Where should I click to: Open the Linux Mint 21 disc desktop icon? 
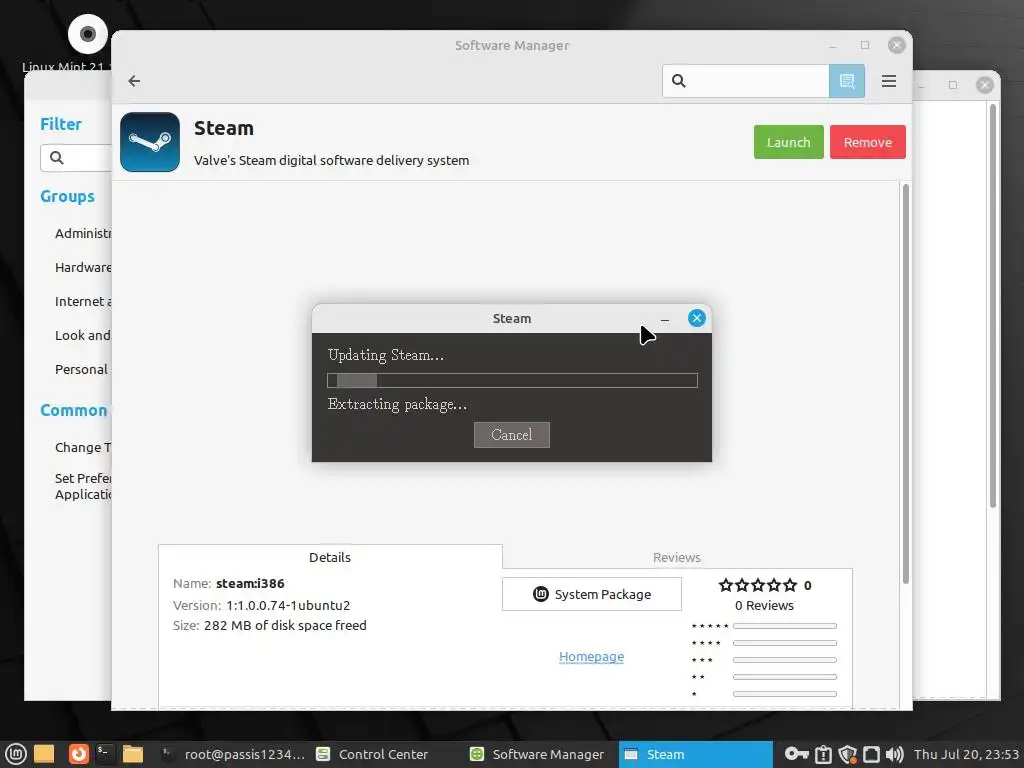pos(88,34)
